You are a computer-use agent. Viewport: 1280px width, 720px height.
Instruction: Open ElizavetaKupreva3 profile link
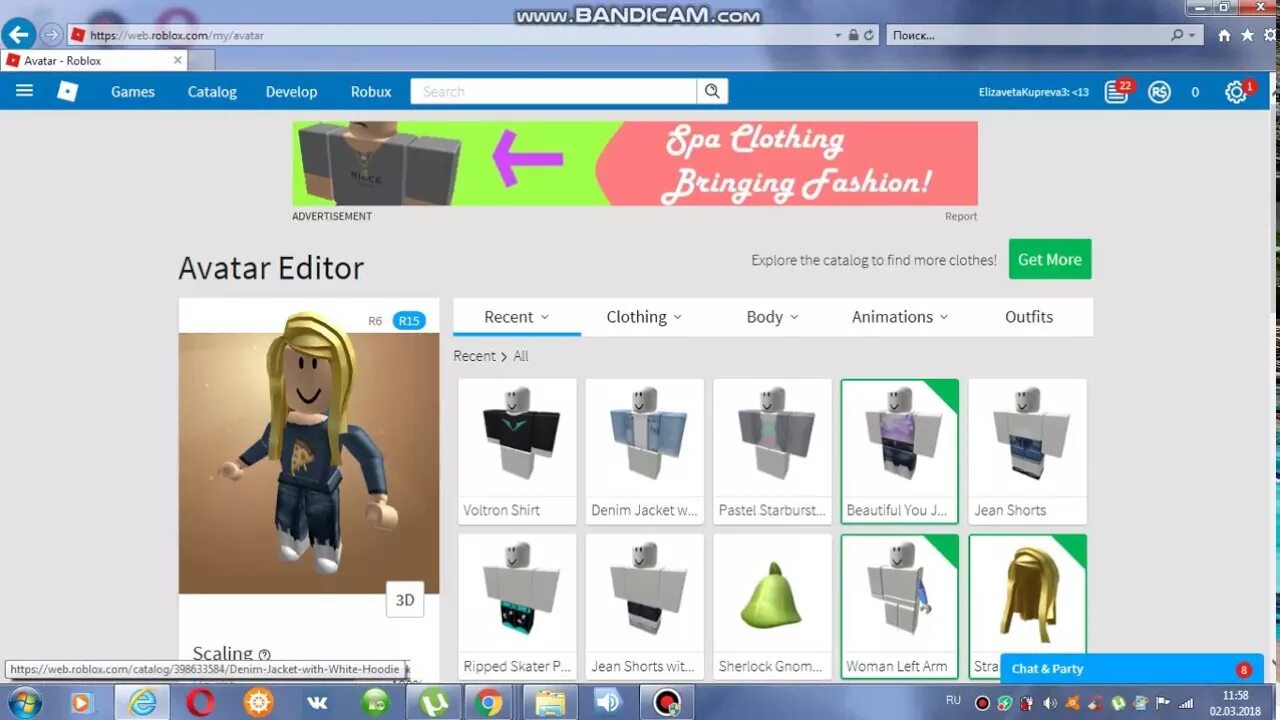click(1034, 92)
